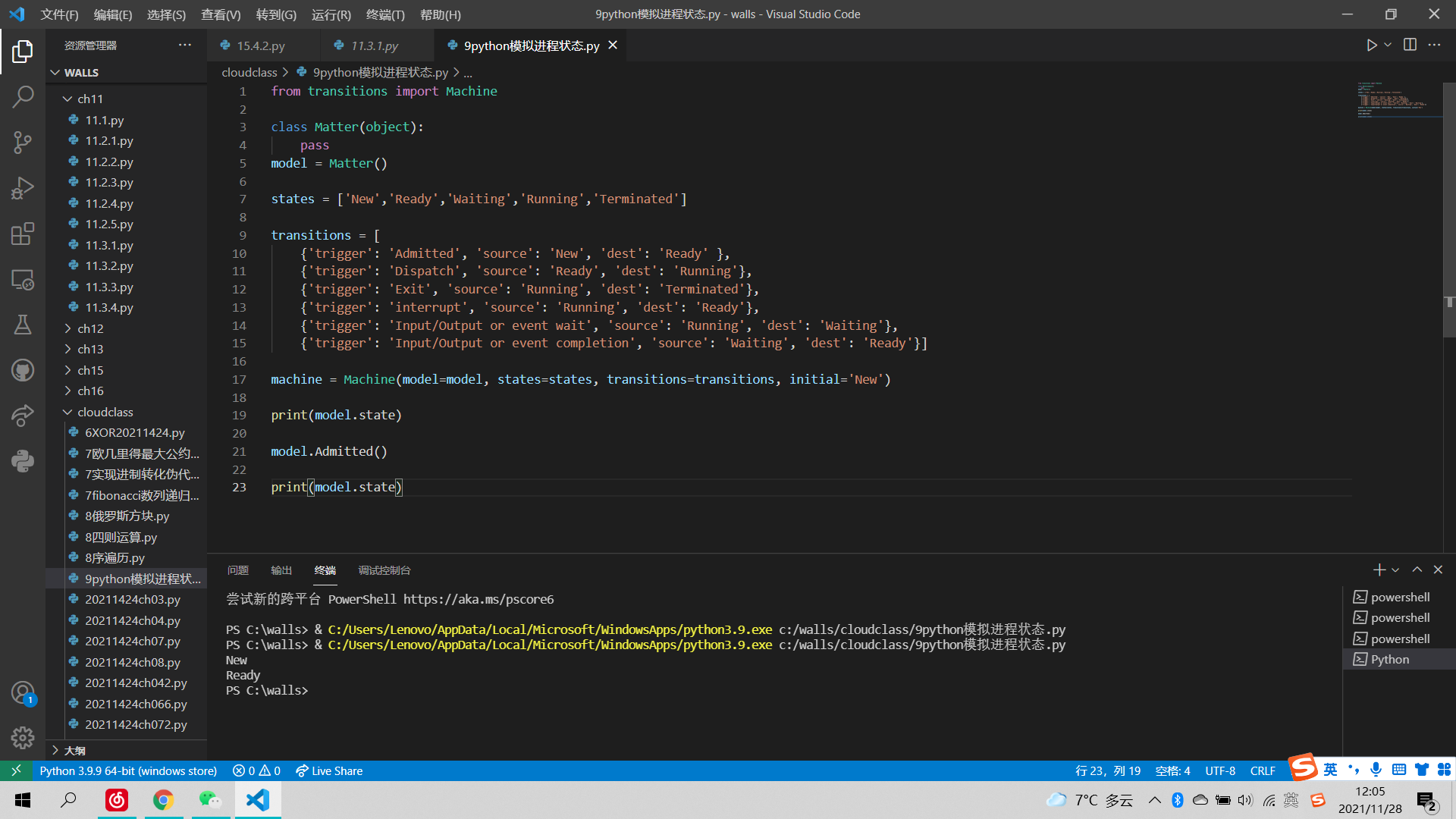Open the 终端(T) menu
Image resolution: width=1456 pixels, height=819 pixels.
tap(385, 14)
